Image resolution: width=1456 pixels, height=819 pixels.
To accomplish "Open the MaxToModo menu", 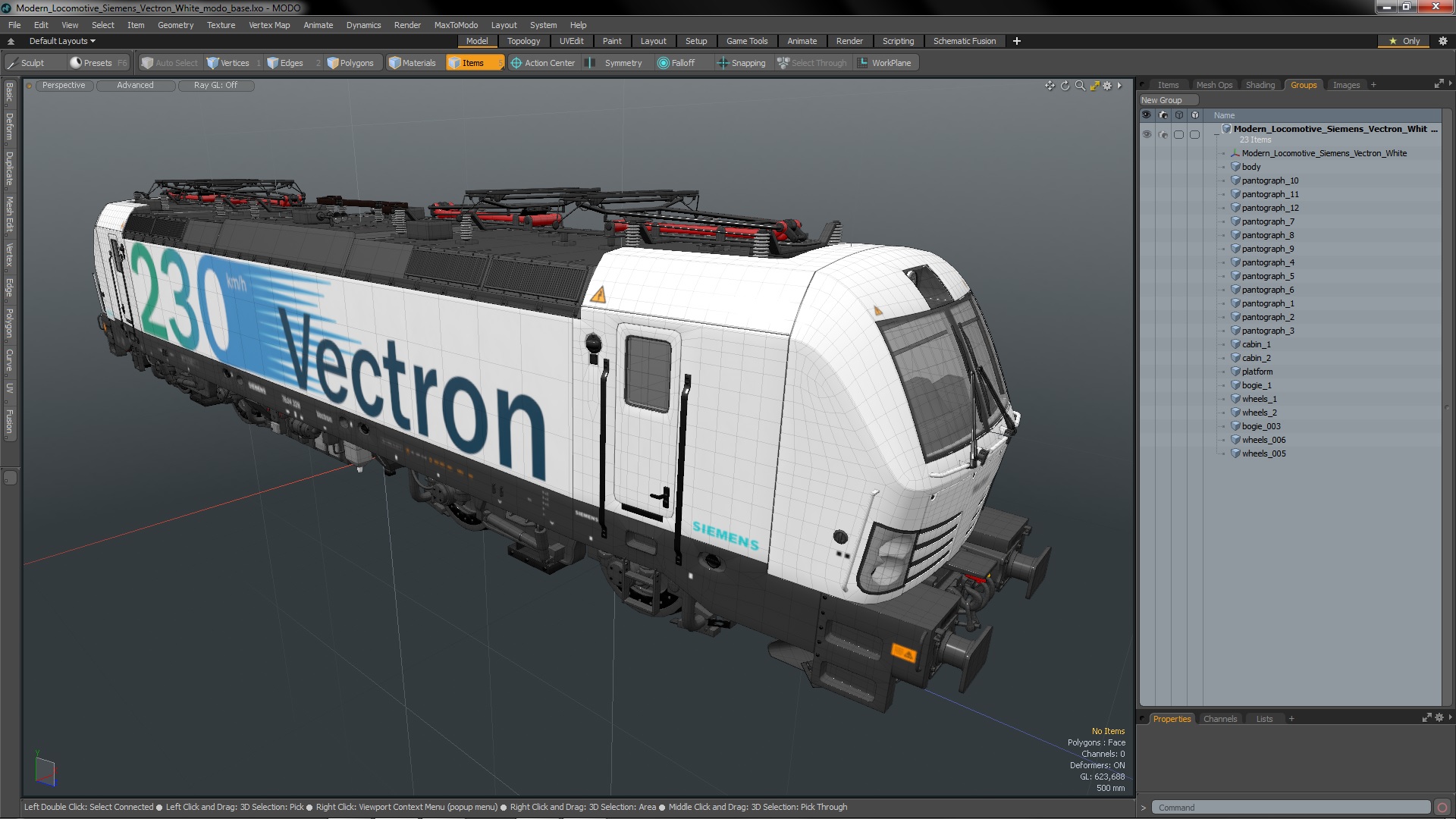I will [x=456, y=25].
